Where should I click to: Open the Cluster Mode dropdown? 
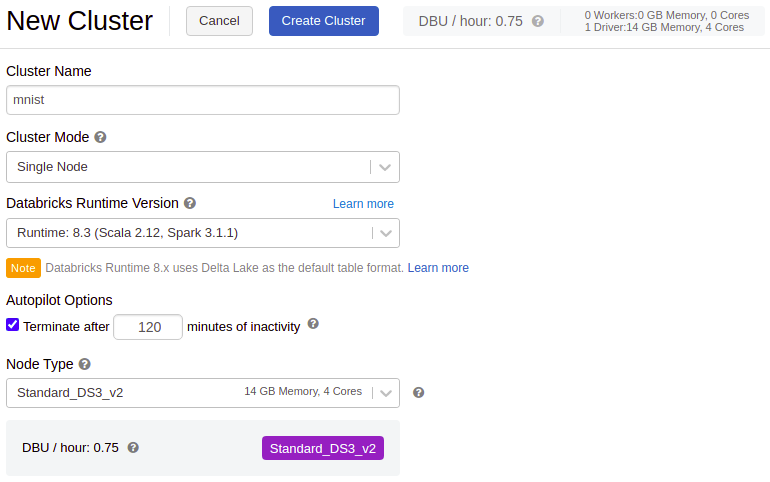[x=203, y=167]
